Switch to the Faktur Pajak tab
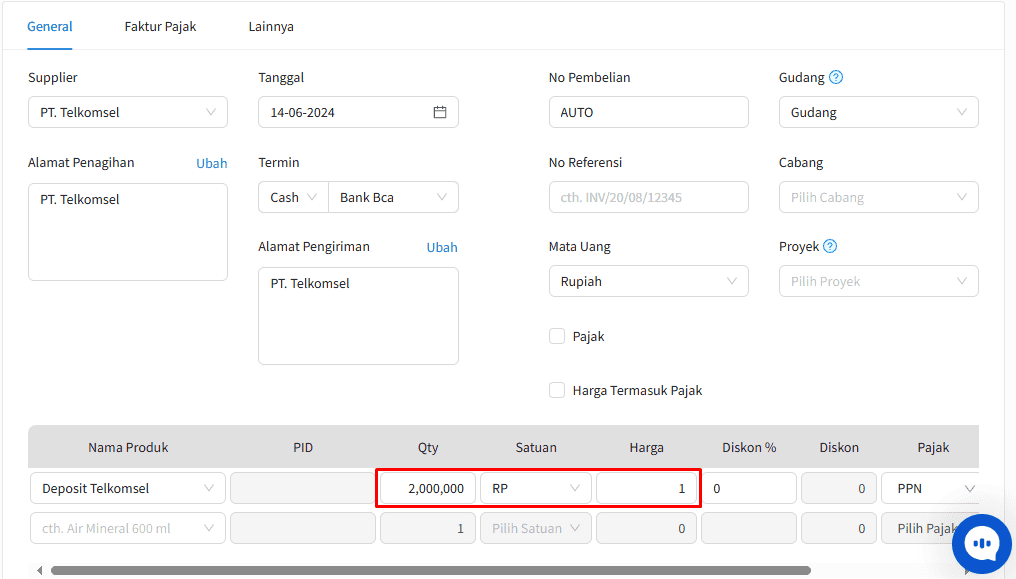 [160, 27]
